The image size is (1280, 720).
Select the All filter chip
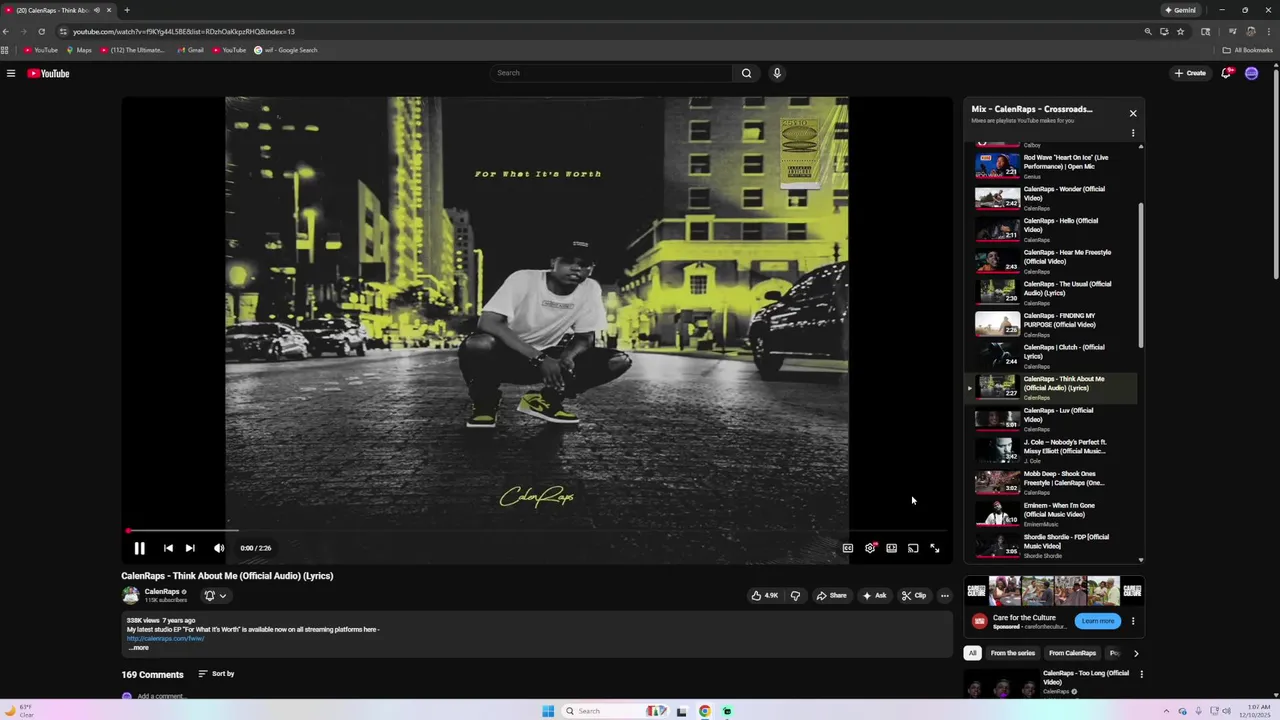[x=972, y=653]
